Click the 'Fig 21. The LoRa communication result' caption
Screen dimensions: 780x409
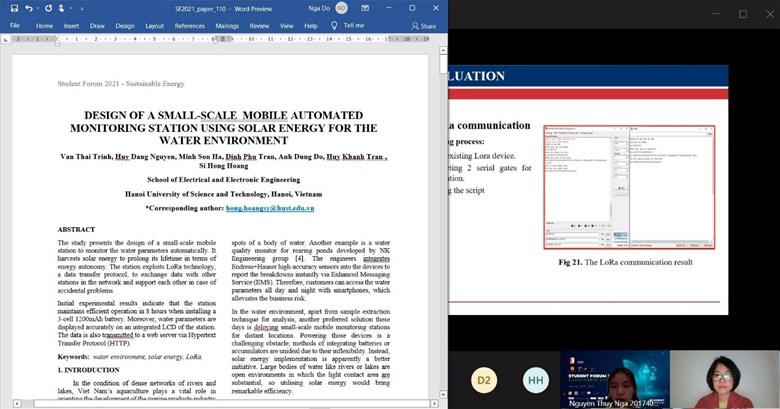[625, 262]
